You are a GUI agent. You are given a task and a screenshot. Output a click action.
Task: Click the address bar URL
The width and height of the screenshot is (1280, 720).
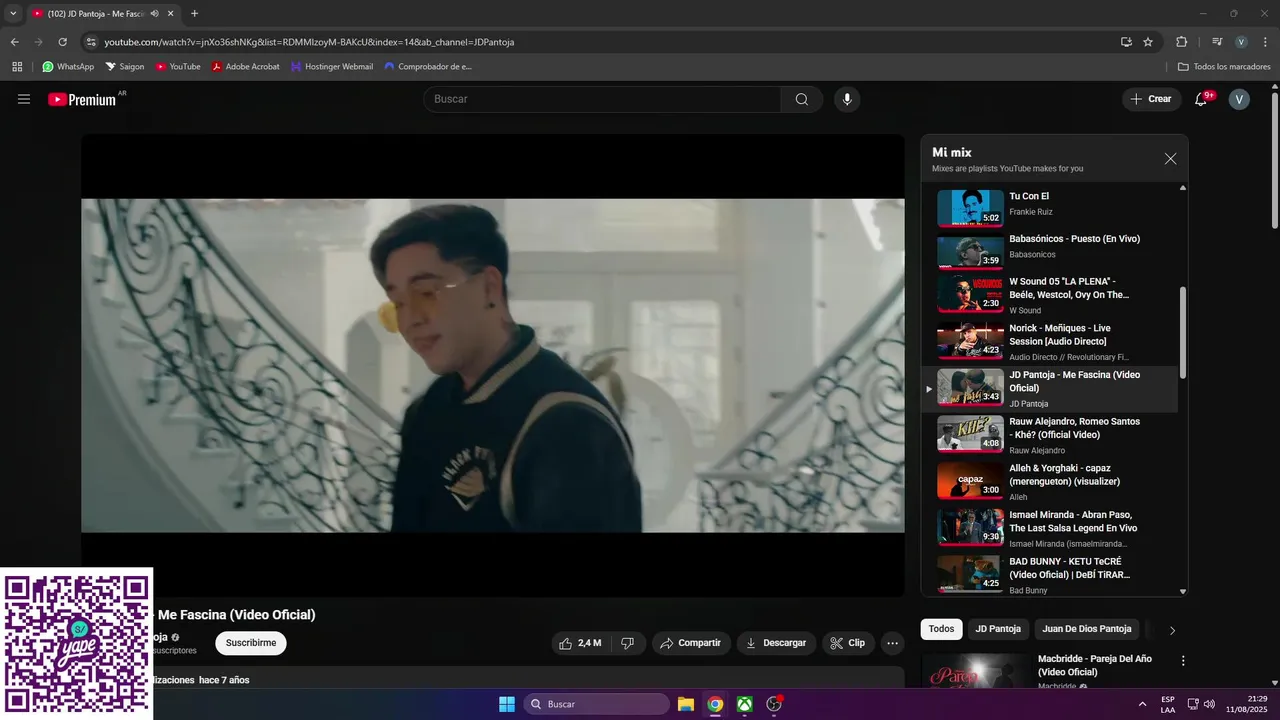tap(309, 42)
